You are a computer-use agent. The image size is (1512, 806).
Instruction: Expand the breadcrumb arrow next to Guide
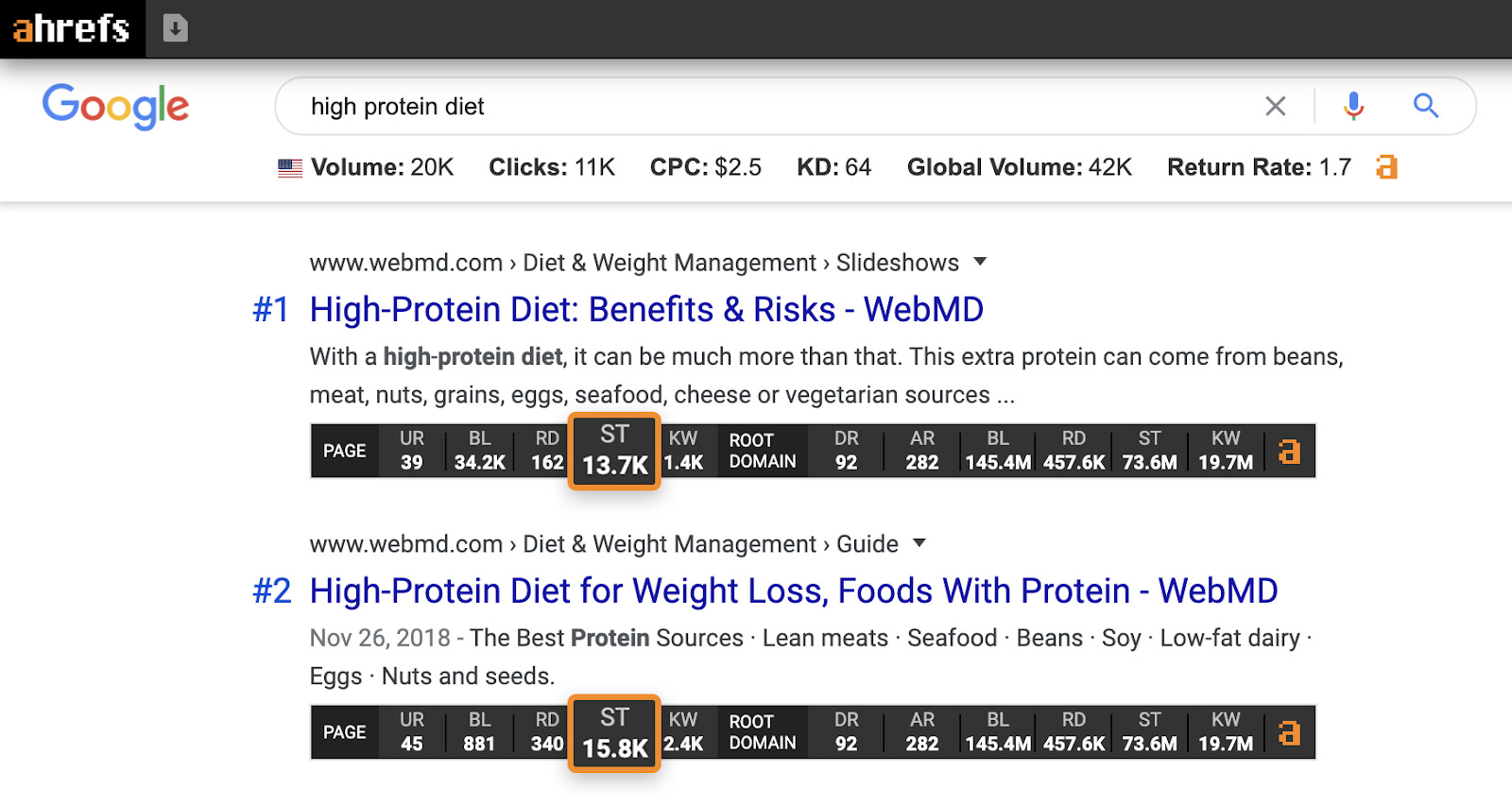(x=918, y=543)
